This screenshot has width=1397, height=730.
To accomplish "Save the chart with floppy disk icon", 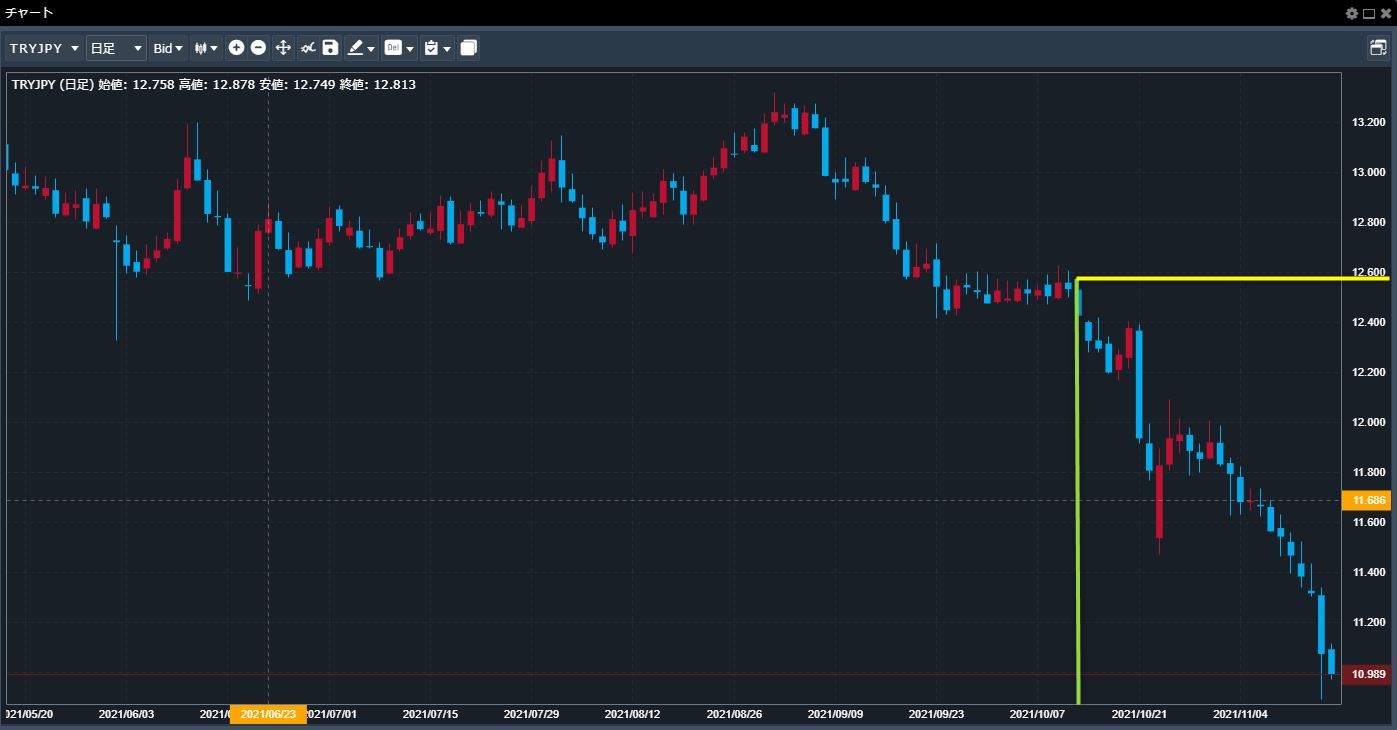I will [x=330, y=48].
